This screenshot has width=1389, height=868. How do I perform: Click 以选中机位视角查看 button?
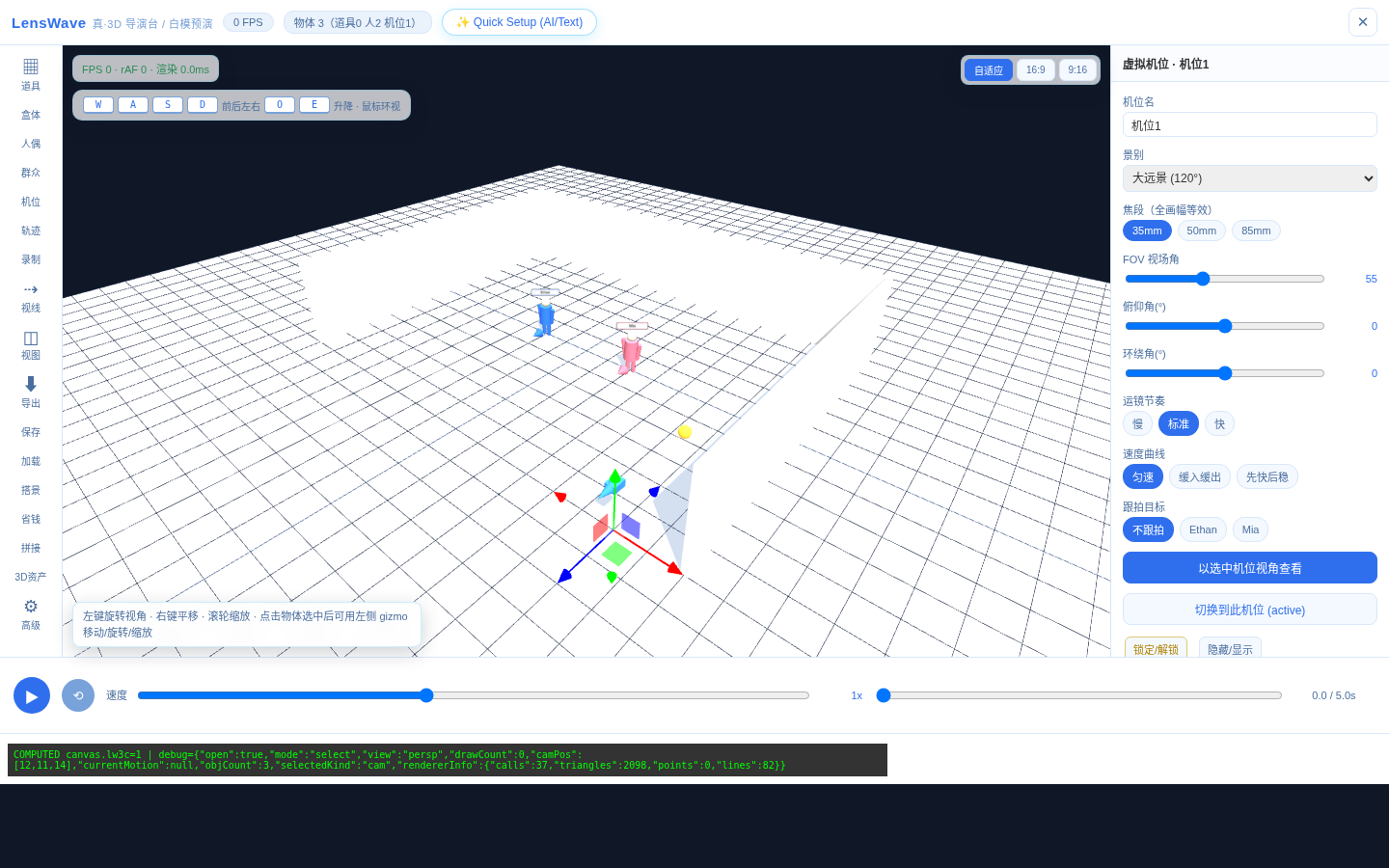click(x=1250, y=568)
